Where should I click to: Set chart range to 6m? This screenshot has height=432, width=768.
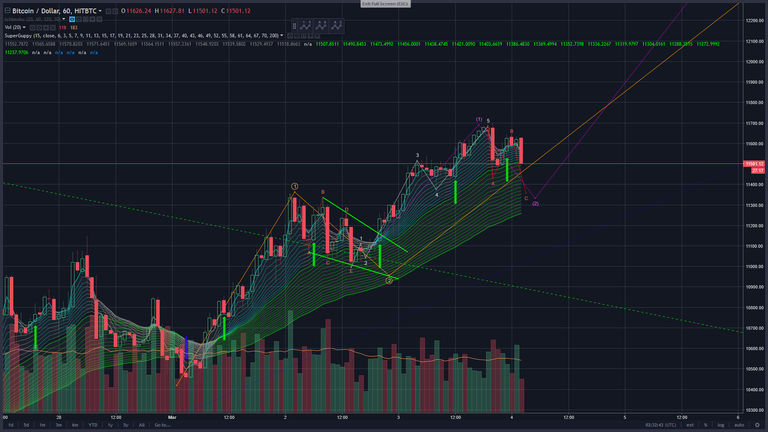point(75,425)
